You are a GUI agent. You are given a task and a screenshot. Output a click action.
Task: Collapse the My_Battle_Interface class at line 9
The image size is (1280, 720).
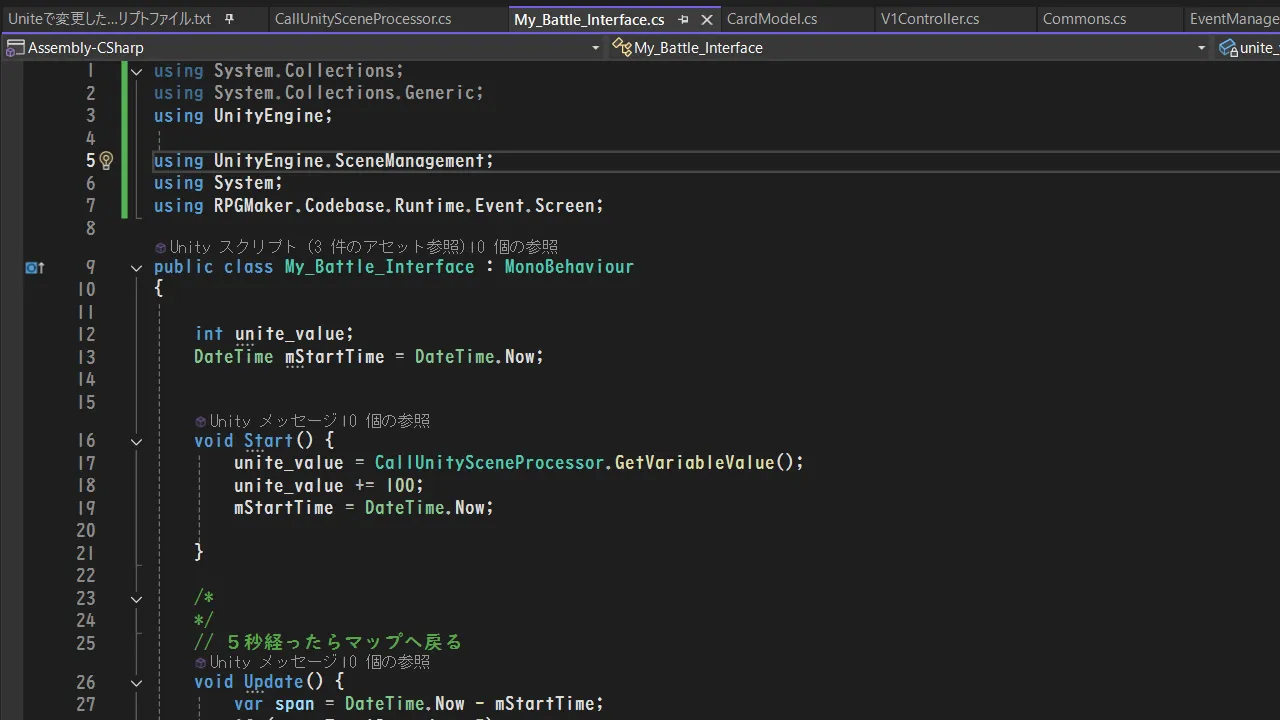click(136, 267)
